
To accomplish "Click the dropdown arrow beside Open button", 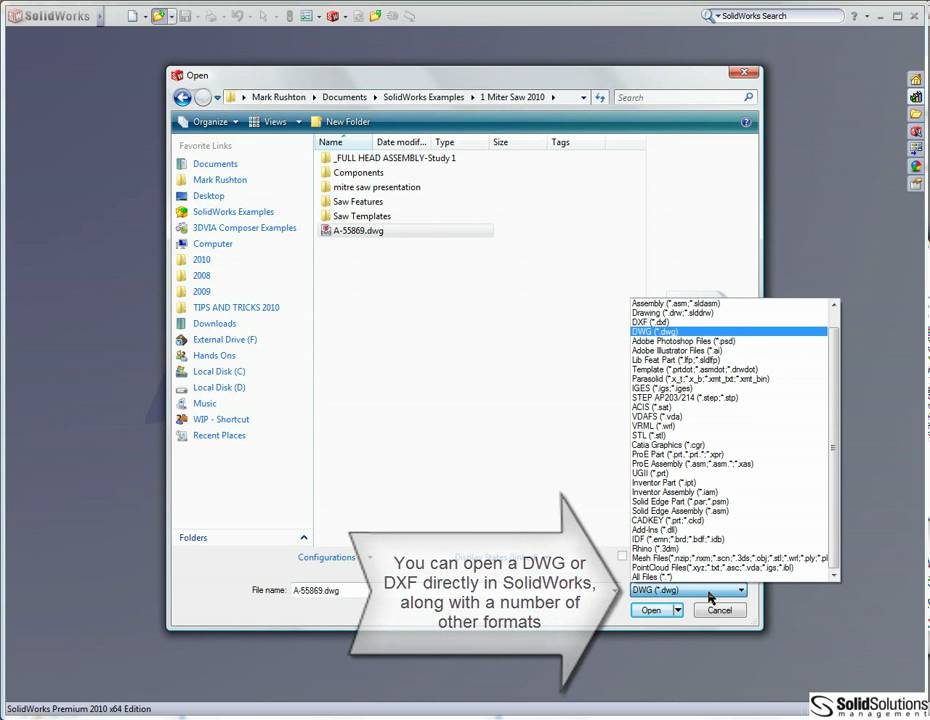I will [678, 610].
